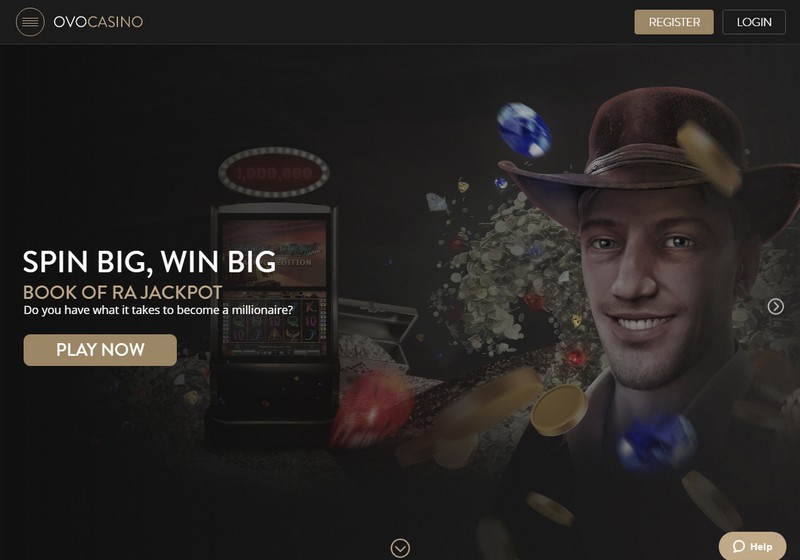Screen dimensions: 800x560
Task: Advance to next slide with right arrow
Action: 776,307
